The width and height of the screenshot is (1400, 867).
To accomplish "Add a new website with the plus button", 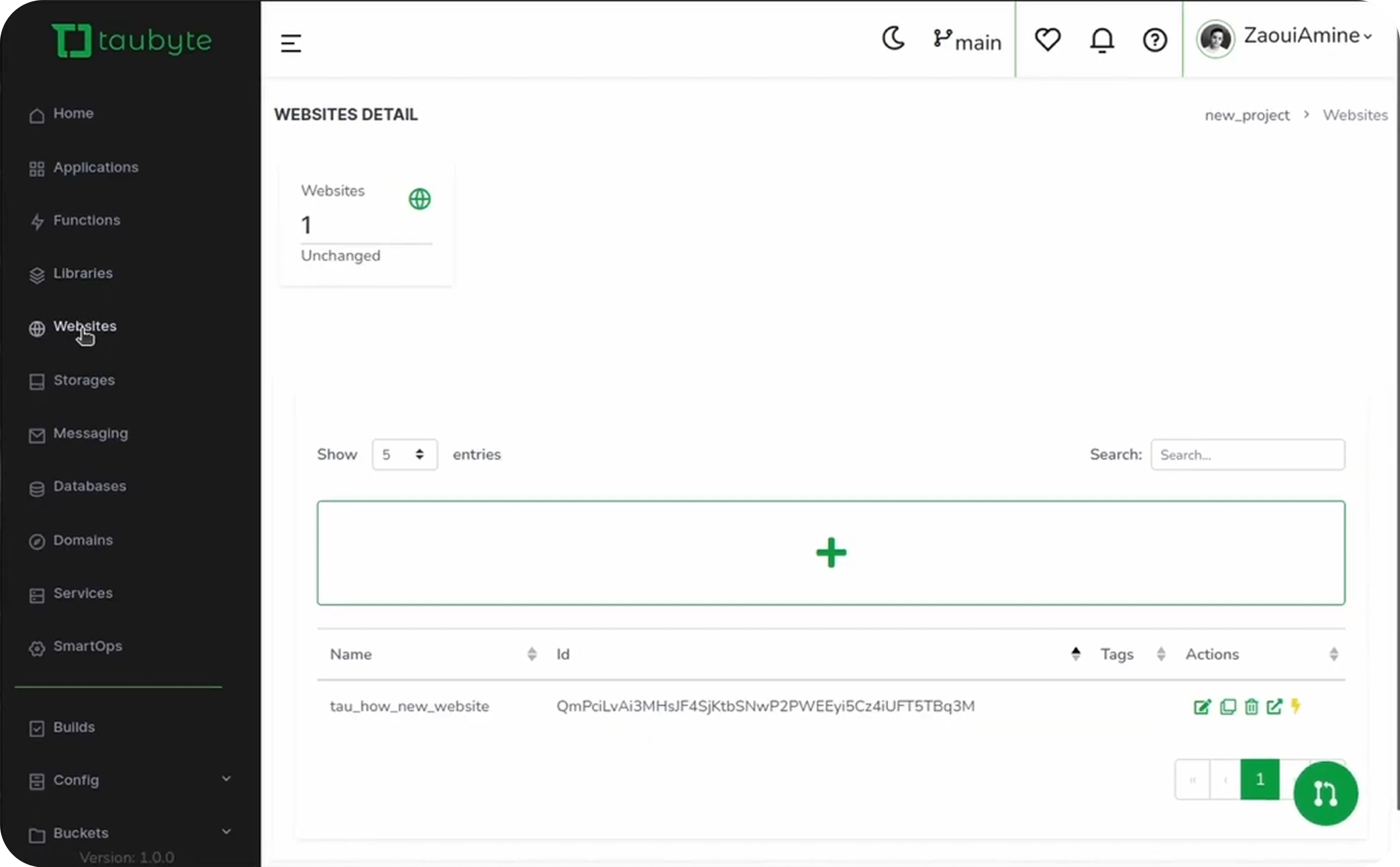I will [831, 552].
